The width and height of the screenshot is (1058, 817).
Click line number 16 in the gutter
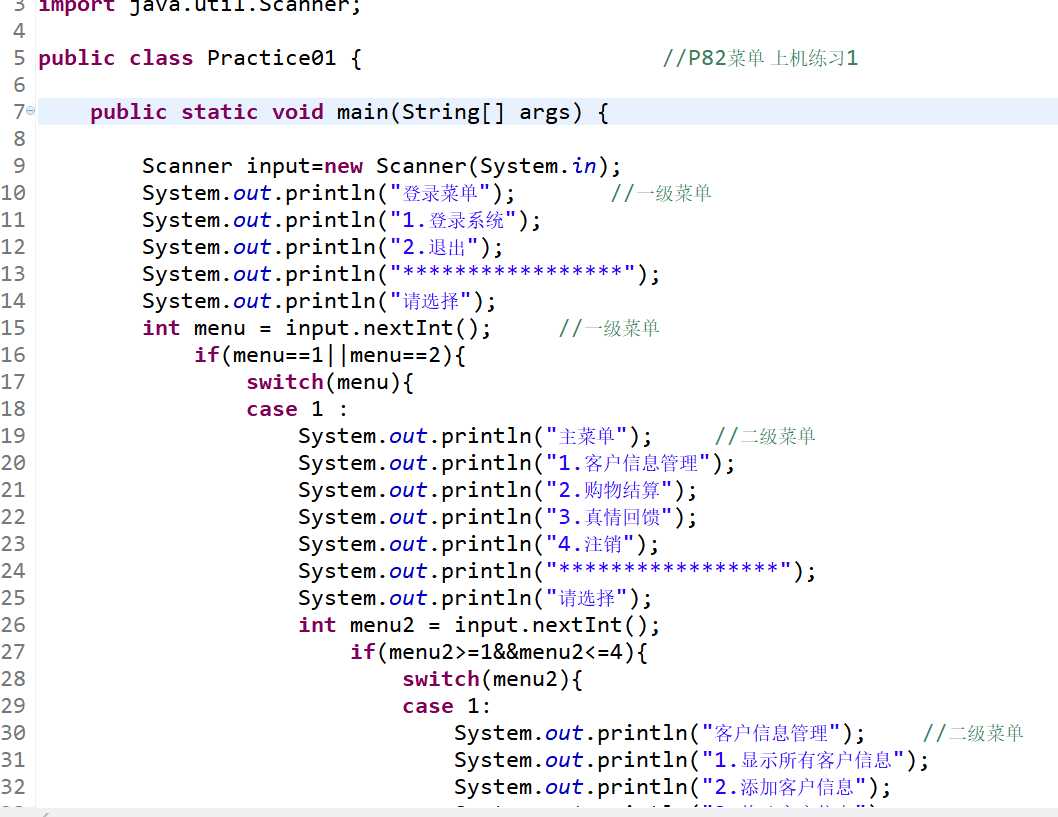pyautogui.click(x=13, y=355)
